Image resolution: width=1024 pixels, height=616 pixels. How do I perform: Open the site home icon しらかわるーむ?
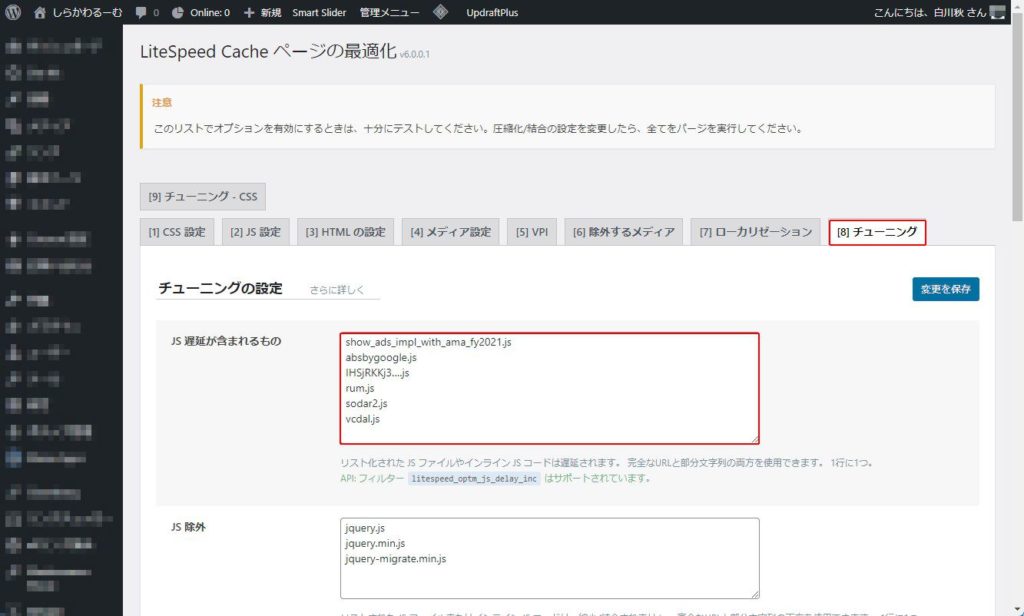40,13
